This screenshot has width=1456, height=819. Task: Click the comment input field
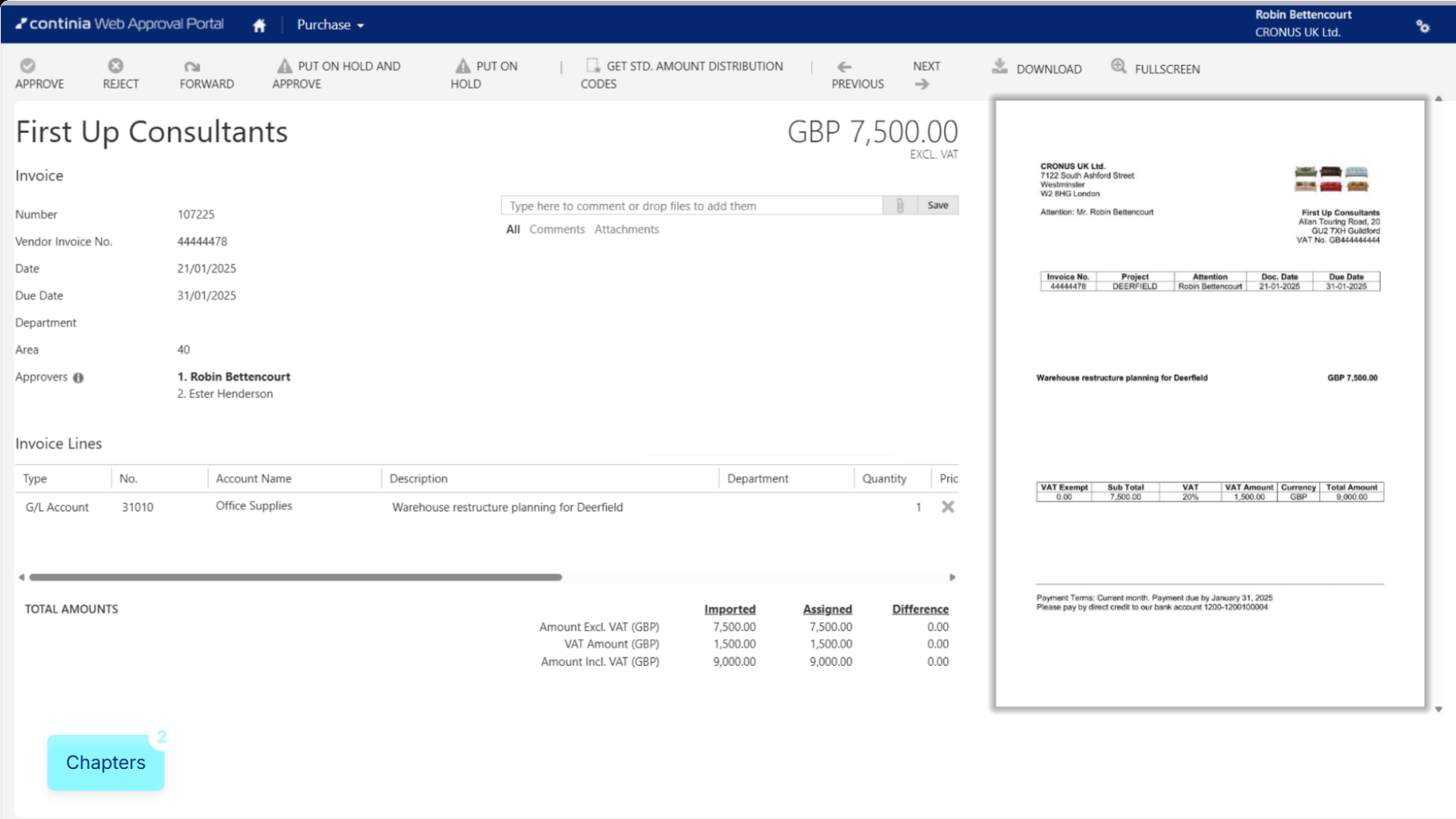[692, 206]
